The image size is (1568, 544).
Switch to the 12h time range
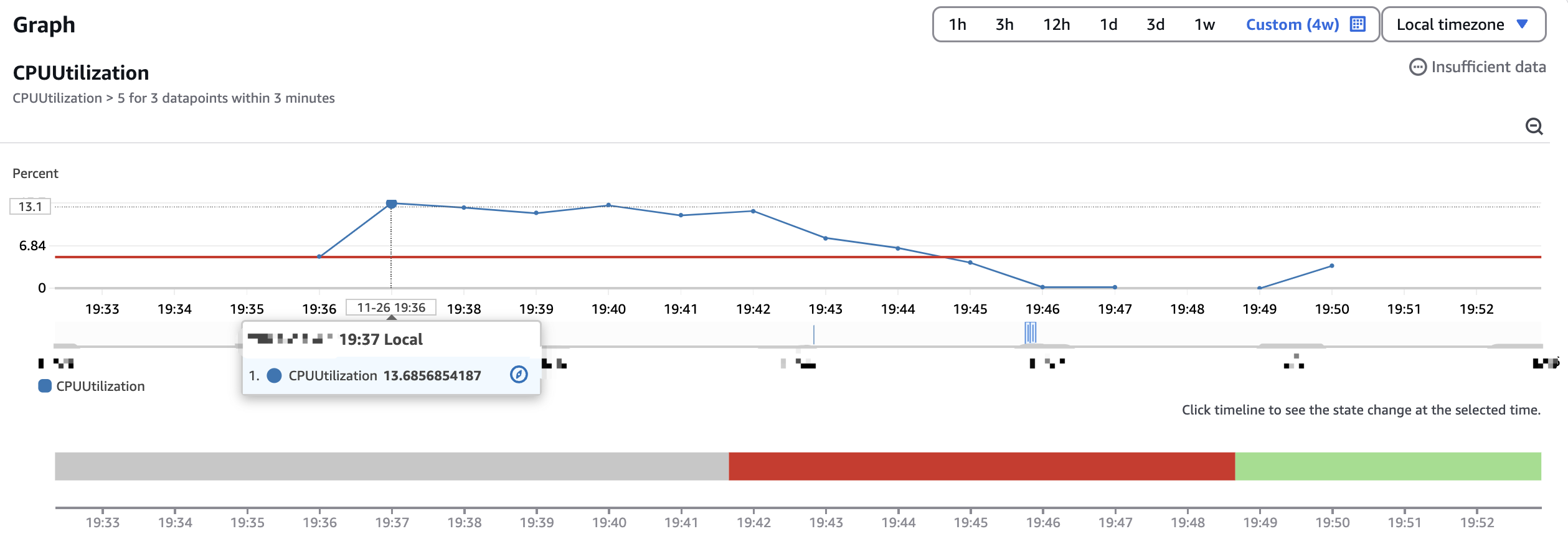pyautogui.click(x=1056, y=24)
